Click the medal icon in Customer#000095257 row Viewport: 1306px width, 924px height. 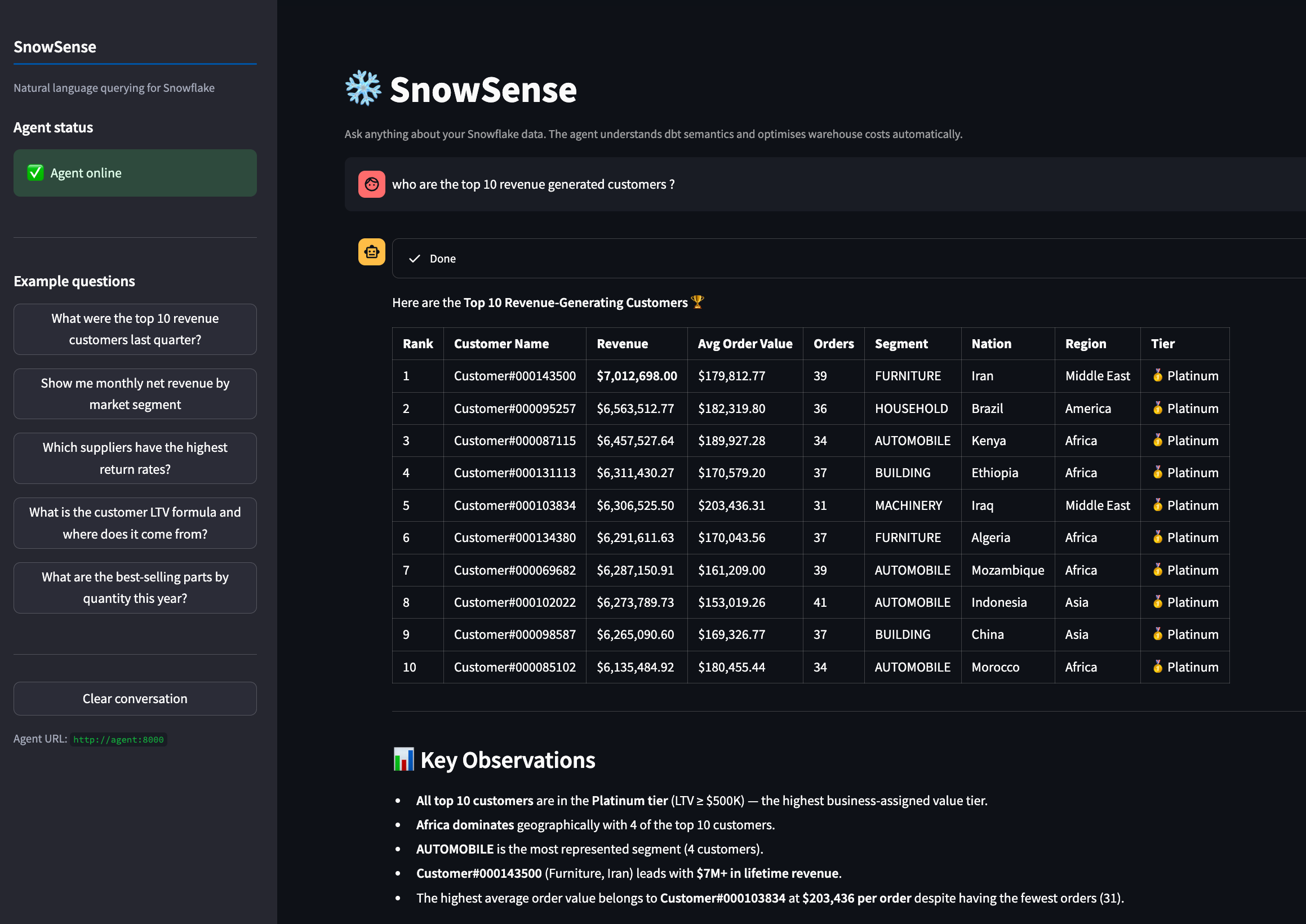(x=1157, y=408)
